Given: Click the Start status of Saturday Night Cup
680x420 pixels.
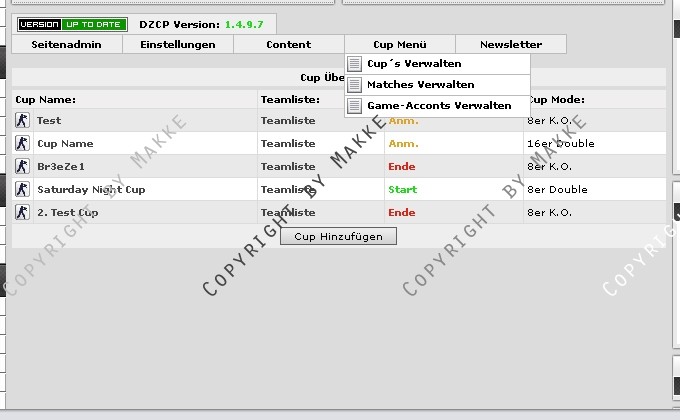Looking at the screenshot, I should [x=403, y=190].
